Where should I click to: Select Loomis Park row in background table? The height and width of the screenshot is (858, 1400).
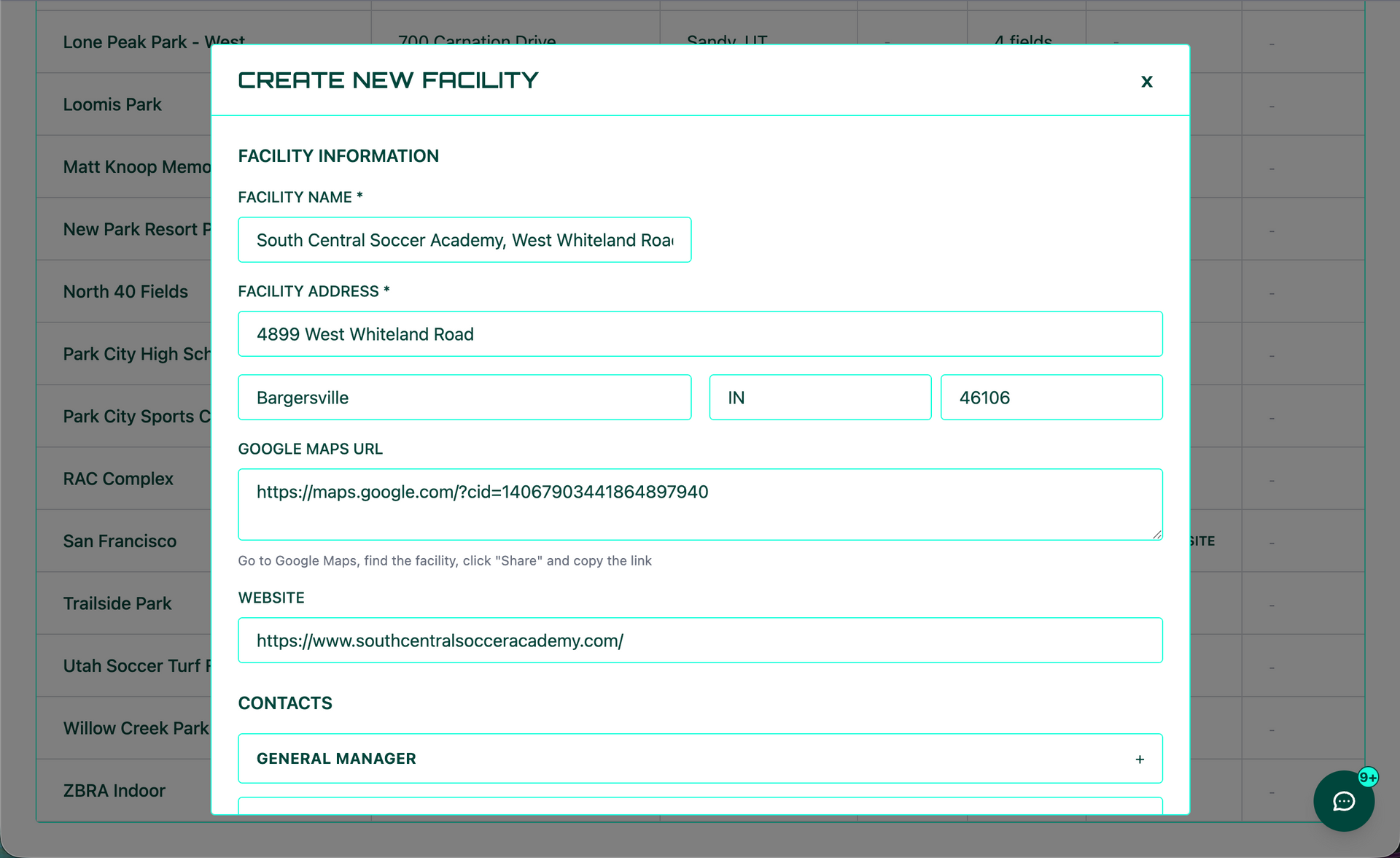(x=112, y=104)
